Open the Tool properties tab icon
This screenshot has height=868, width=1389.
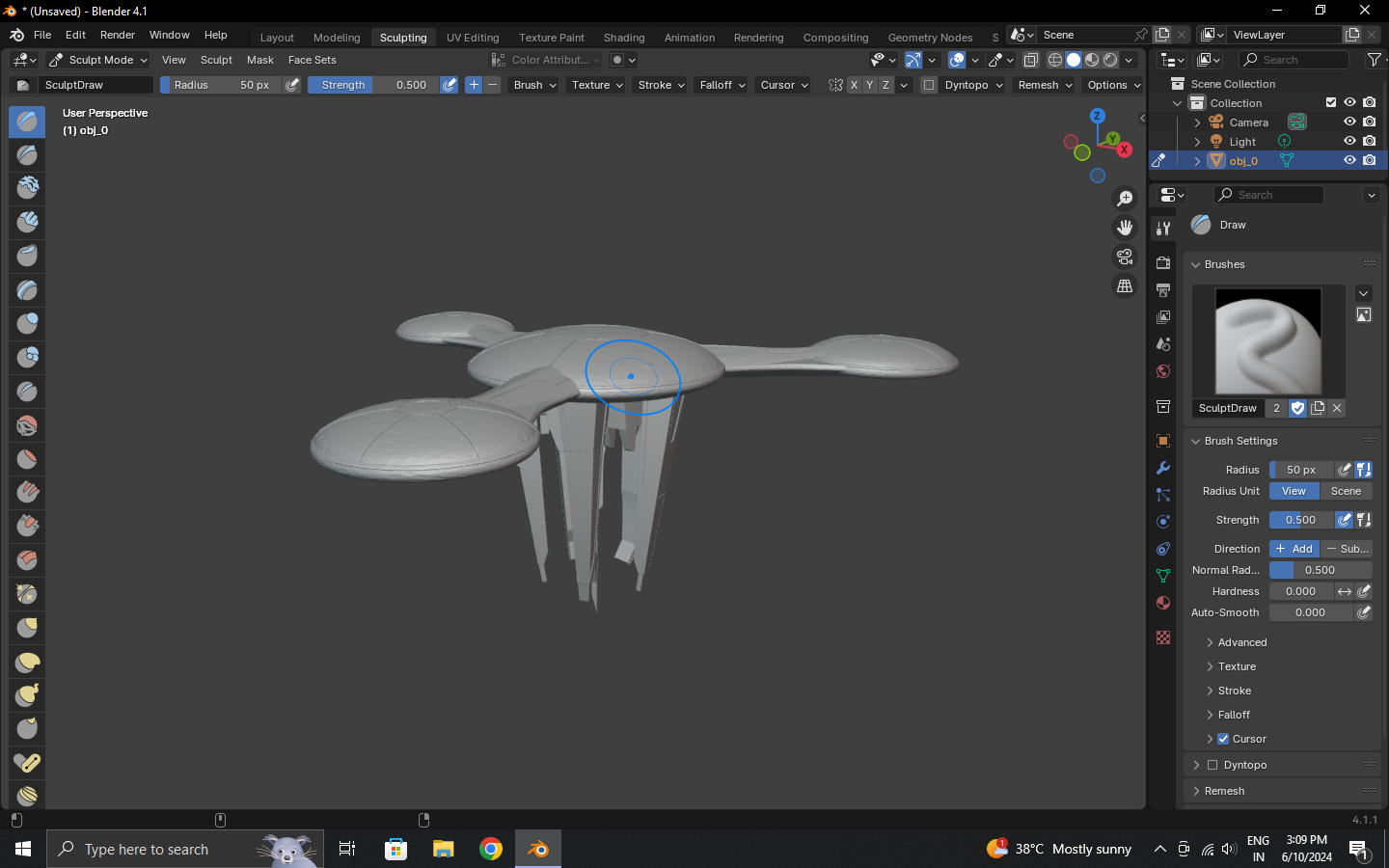1163,229
